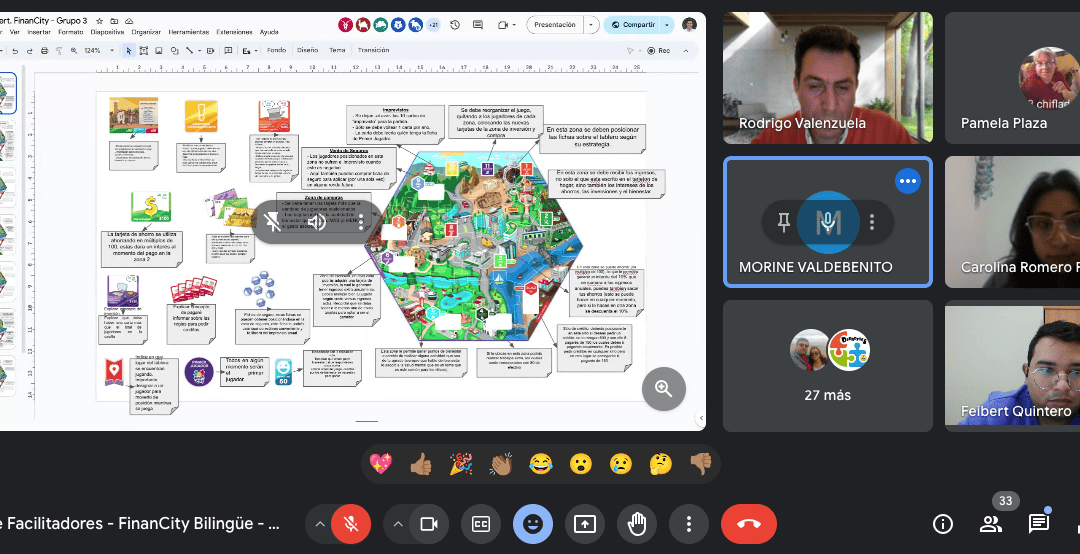Open the Extensiones menu
This screenshot has width=1080, height=554.
pos(234,32)
